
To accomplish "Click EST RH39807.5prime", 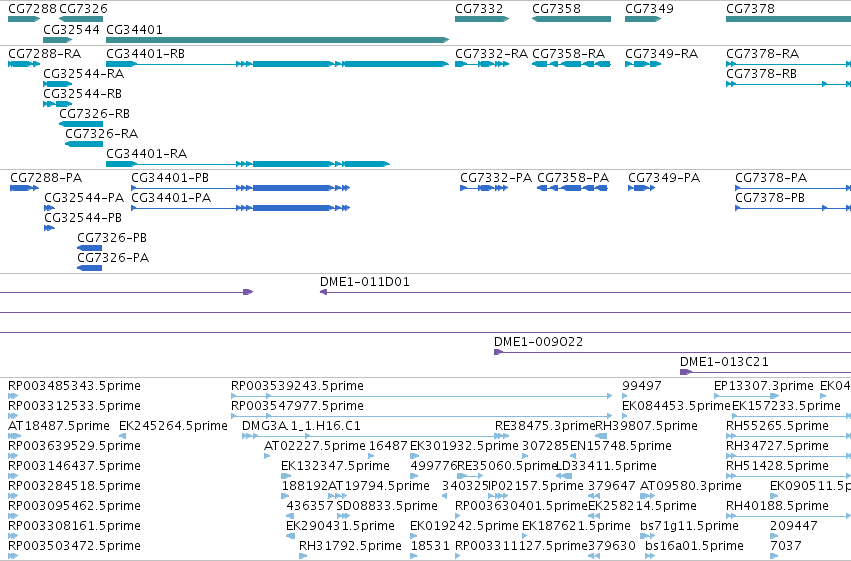I will coord(646,426).
